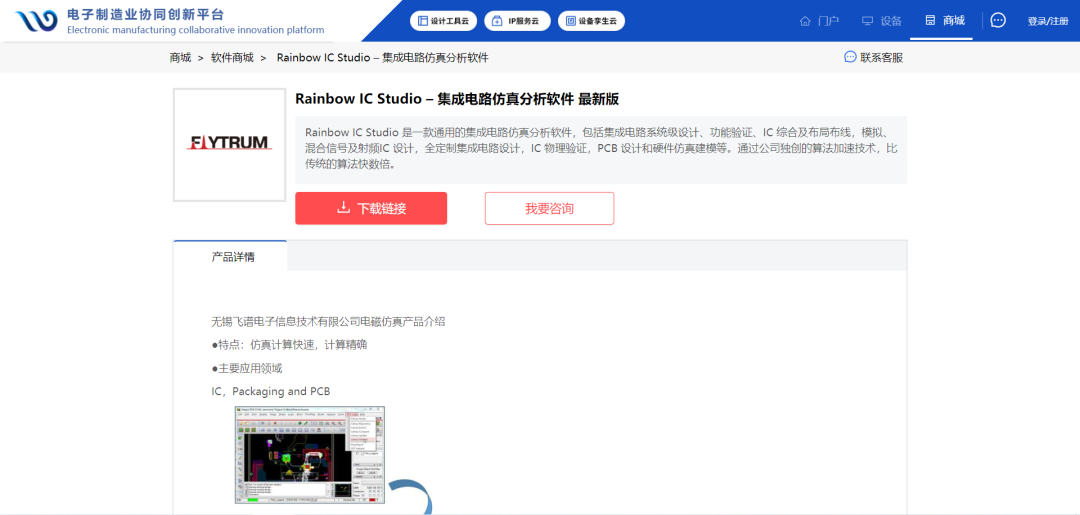1080x515 pixels.
Task: Click the IC, Packaging and PCB text
Action: click(x=271, y=392)
